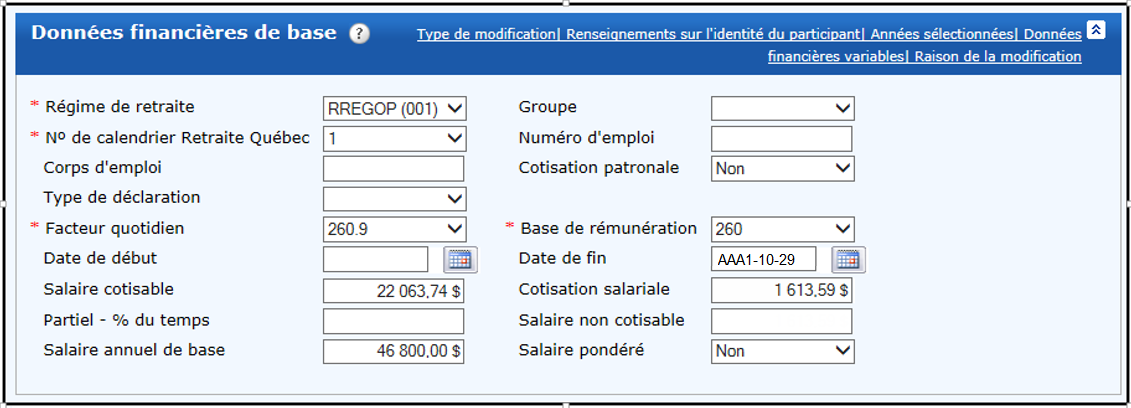Click the Partiel - % du temps field

pyautogui.click(x=394, y=321)
